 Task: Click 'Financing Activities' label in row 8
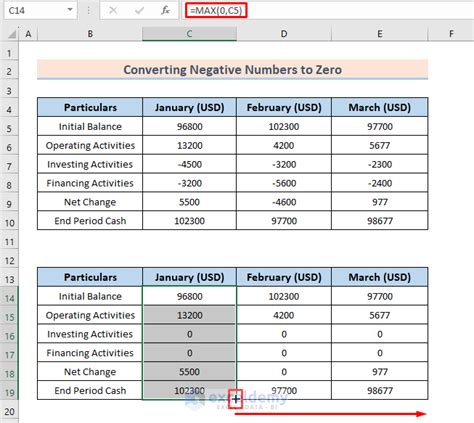pos(90,183)
